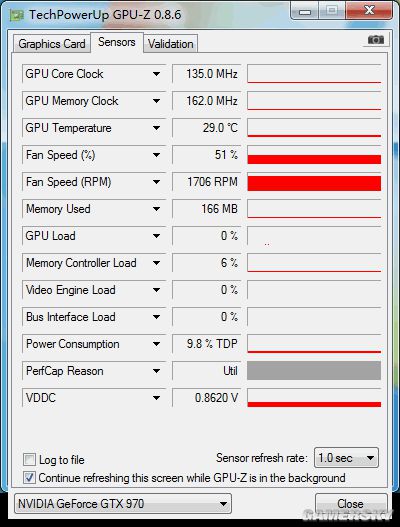Expand the GPU Temperature dropdown arrow
This screenshot has height=527, width=400.
[156, 128]
